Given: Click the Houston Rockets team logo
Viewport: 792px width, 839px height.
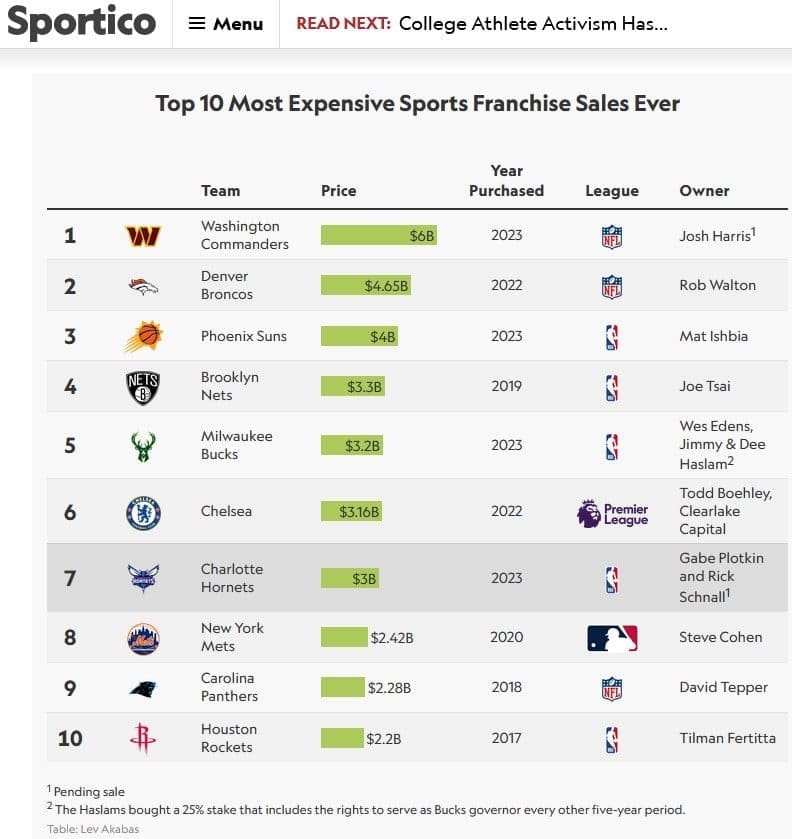Looking at the screenshot, I should 143,739.
